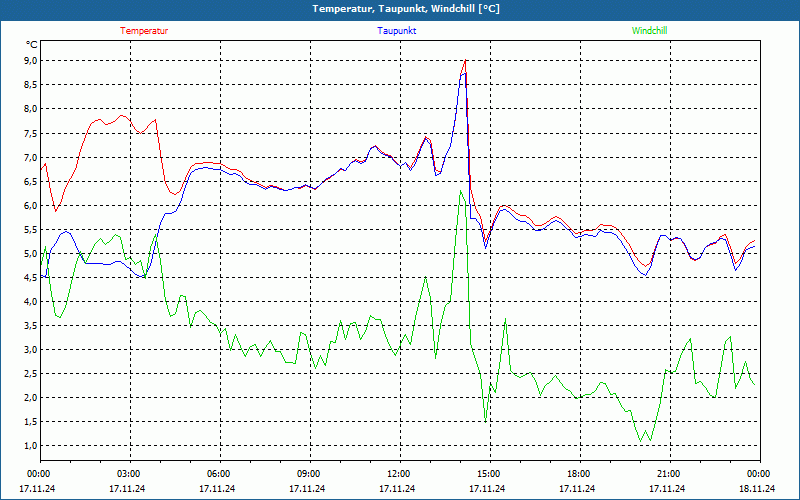This screenshot has width=800, height=500.
Task: Click the 3,5 y-axis value
Action: pyautogui.click(x=31, y=326)
